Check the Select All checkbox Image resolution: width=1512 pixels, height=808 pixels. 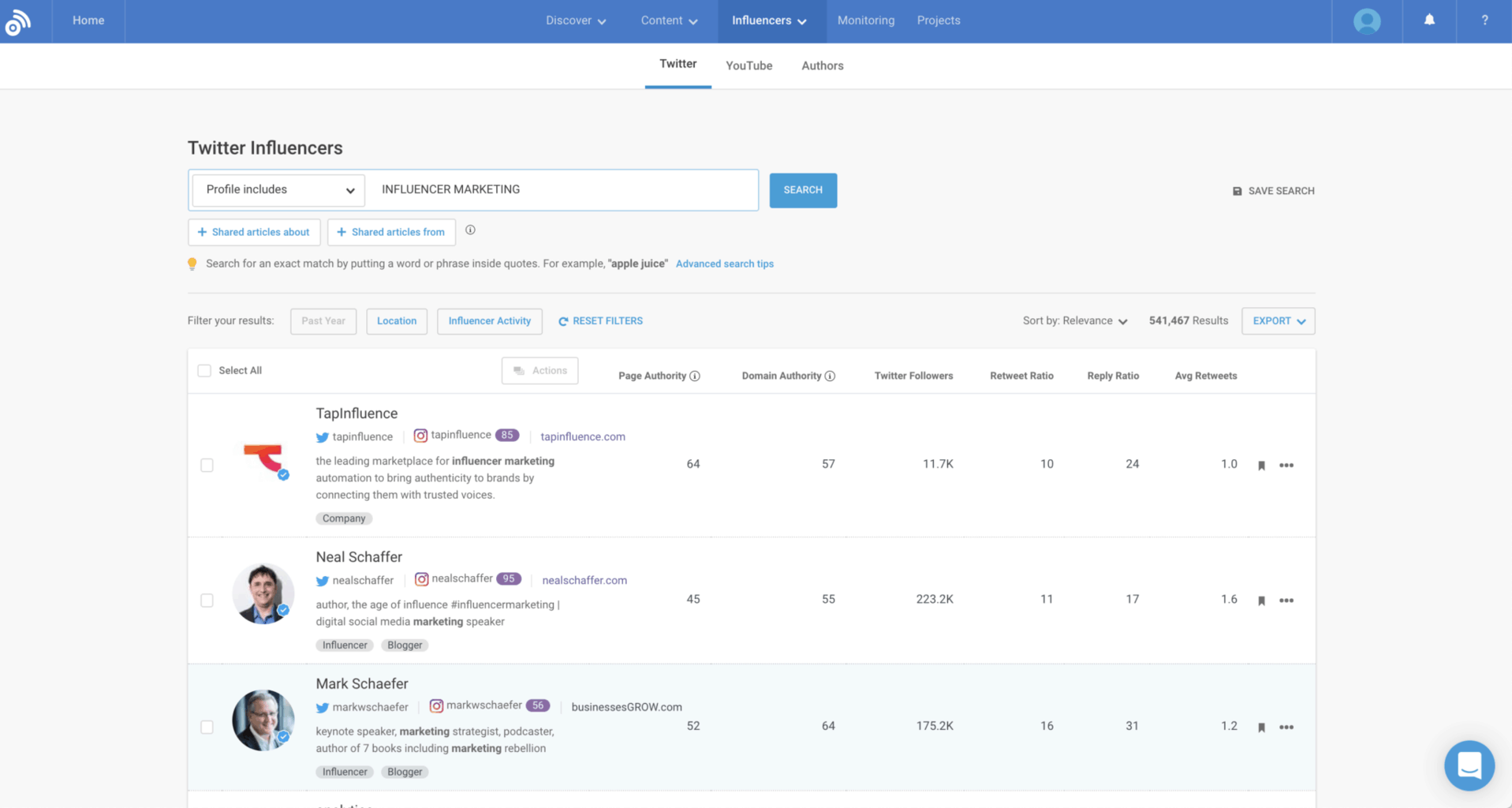tap(204, 371)
